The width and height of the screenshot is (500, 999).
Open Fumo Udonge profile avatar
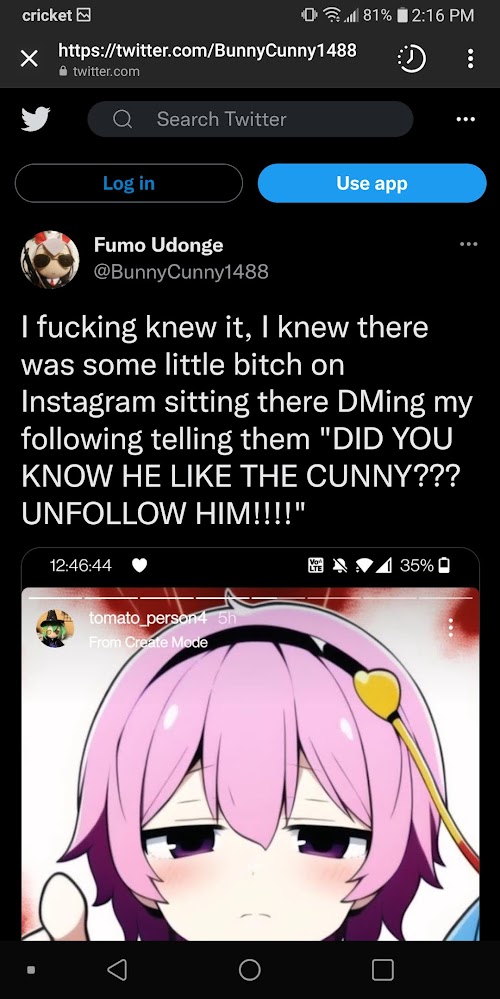coord(50,259)
